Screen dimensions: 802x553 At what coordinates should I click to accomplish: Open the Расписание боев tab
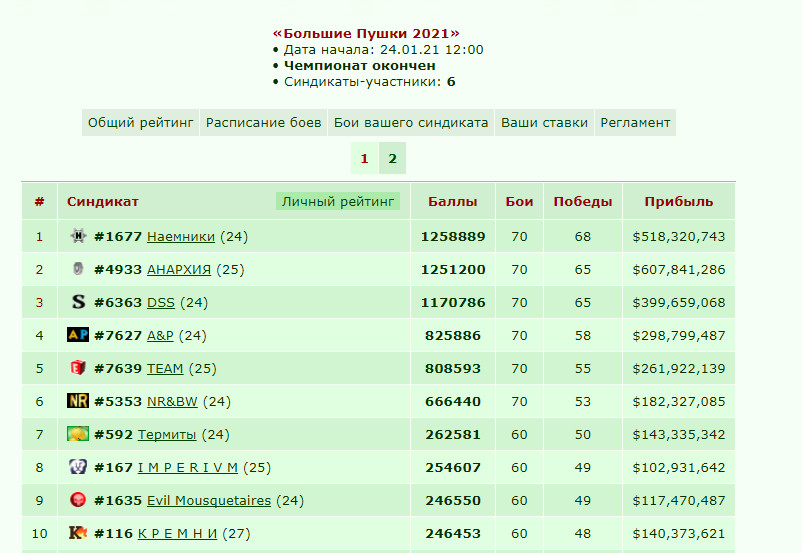[x=263, y=123]
